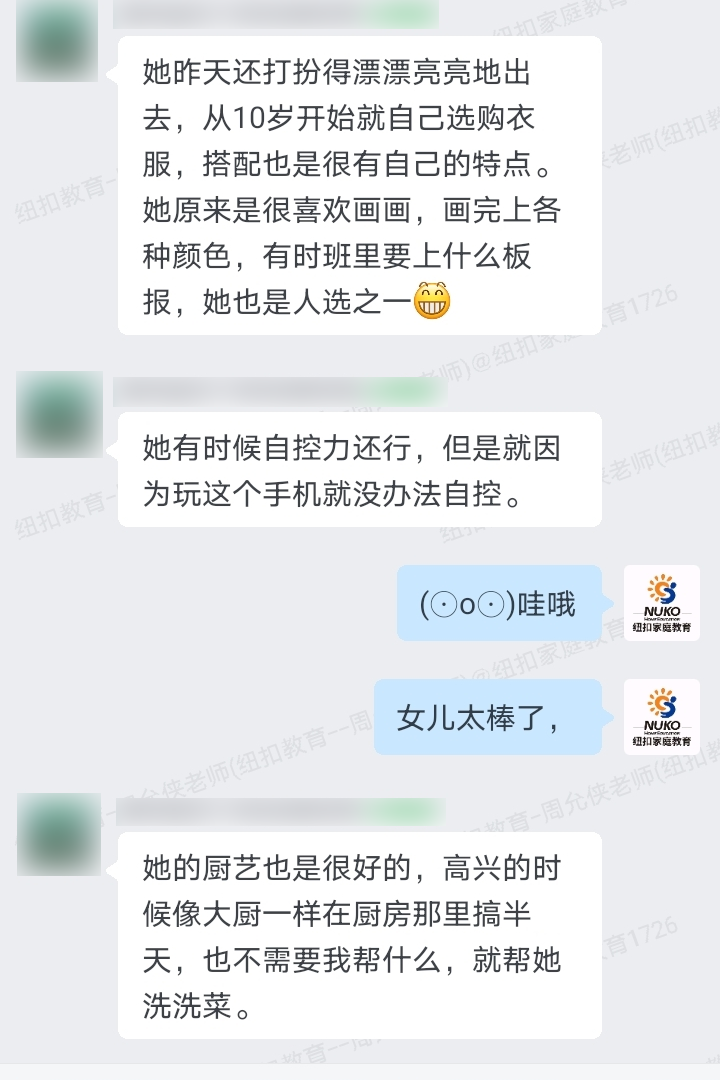Tap the blue bubble saying (⊙o⊙)哇哦
720x1080 pixels.
pos(500,603)
